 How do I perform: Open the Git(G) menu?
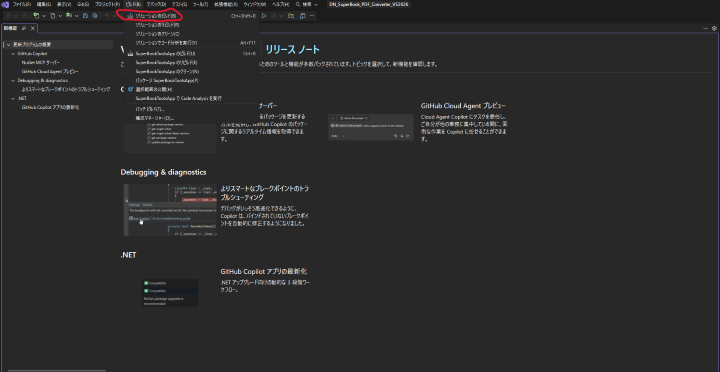pos(83,4)
